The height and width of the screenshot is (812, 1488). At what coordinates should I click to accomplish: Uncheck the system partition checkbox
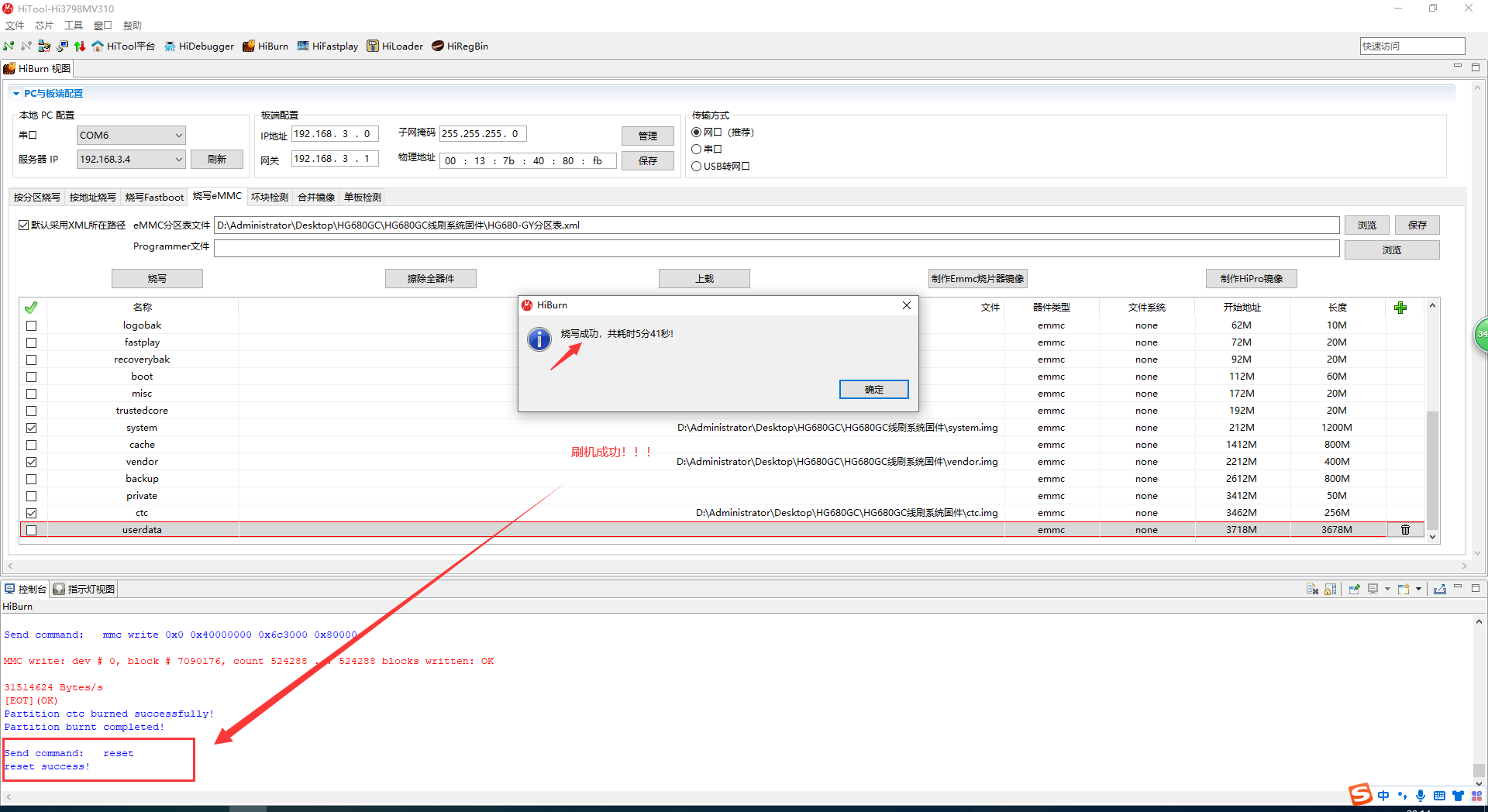(32, 428)
